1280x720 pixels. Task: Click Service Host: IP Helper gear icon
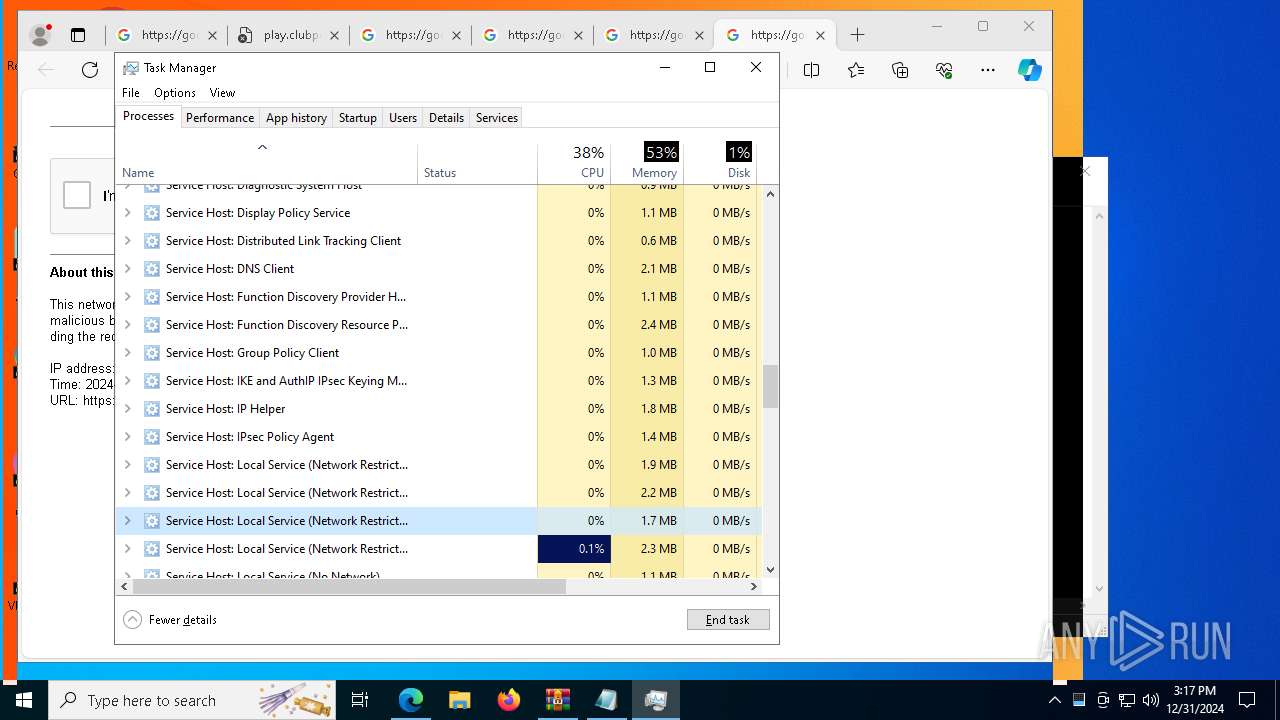pos(152,409)
